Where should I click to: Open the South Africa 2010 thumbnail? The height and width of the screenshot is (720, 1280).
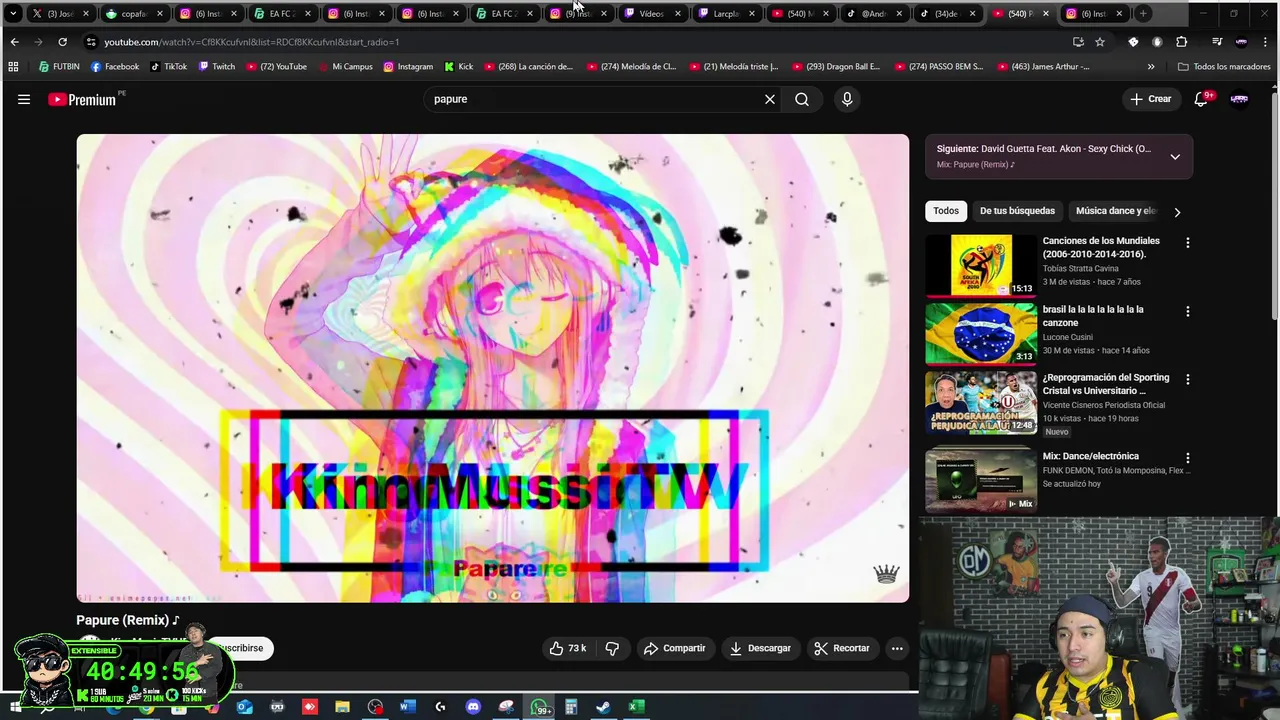pos(981,265)
